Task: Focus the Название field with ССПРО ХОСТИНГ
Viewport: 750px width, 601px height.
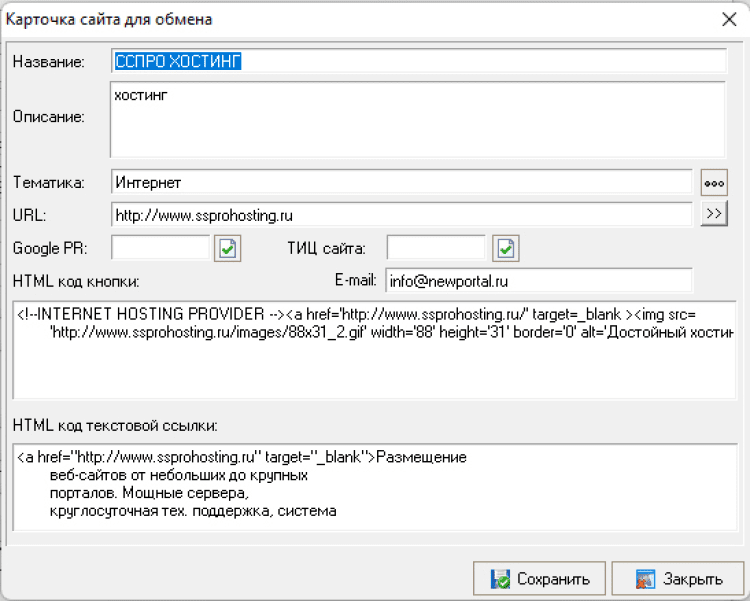Action: coord(419,61)
